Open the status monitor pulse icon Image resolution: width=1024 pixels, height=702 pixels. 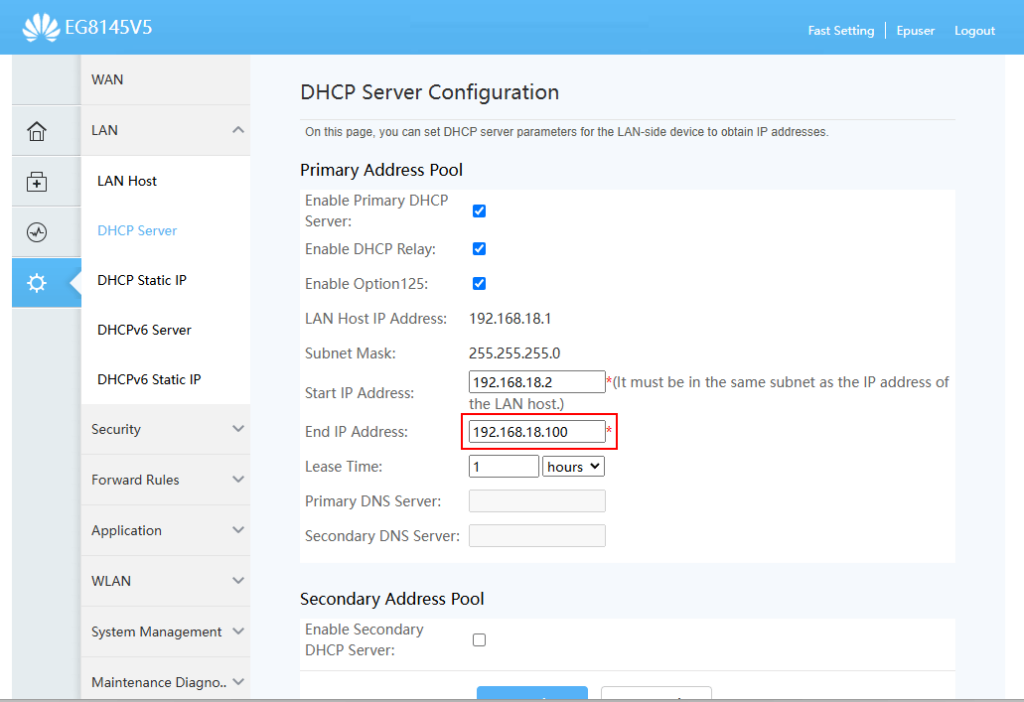(x=37, y=233)
